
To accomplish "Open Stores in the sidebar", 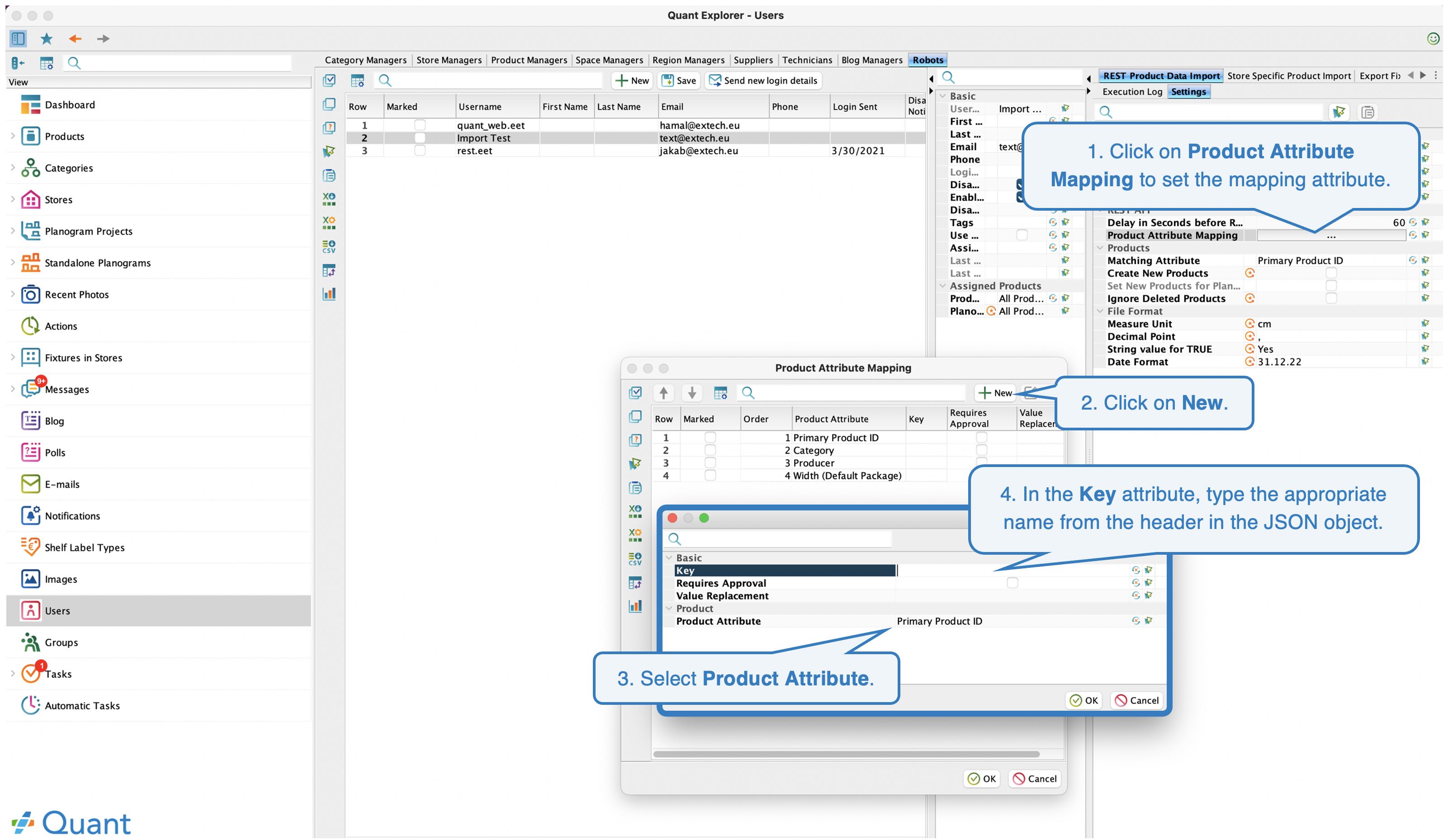I will coord(58,199).
